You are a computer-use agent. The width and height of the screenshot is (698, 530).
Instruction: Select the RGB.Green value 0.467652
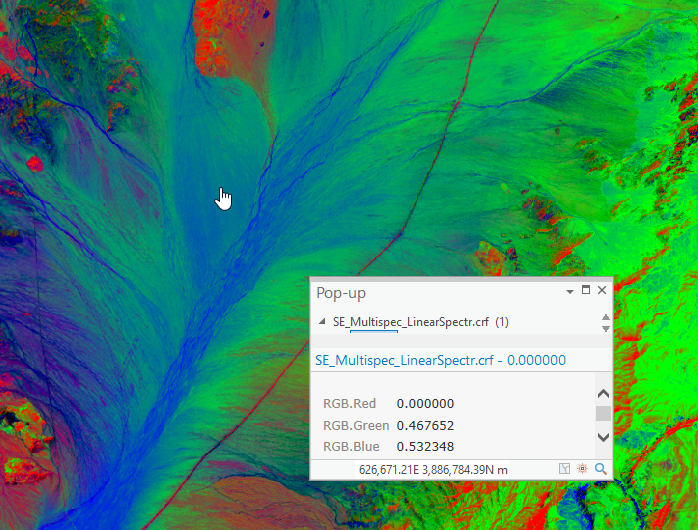[425, 425]
